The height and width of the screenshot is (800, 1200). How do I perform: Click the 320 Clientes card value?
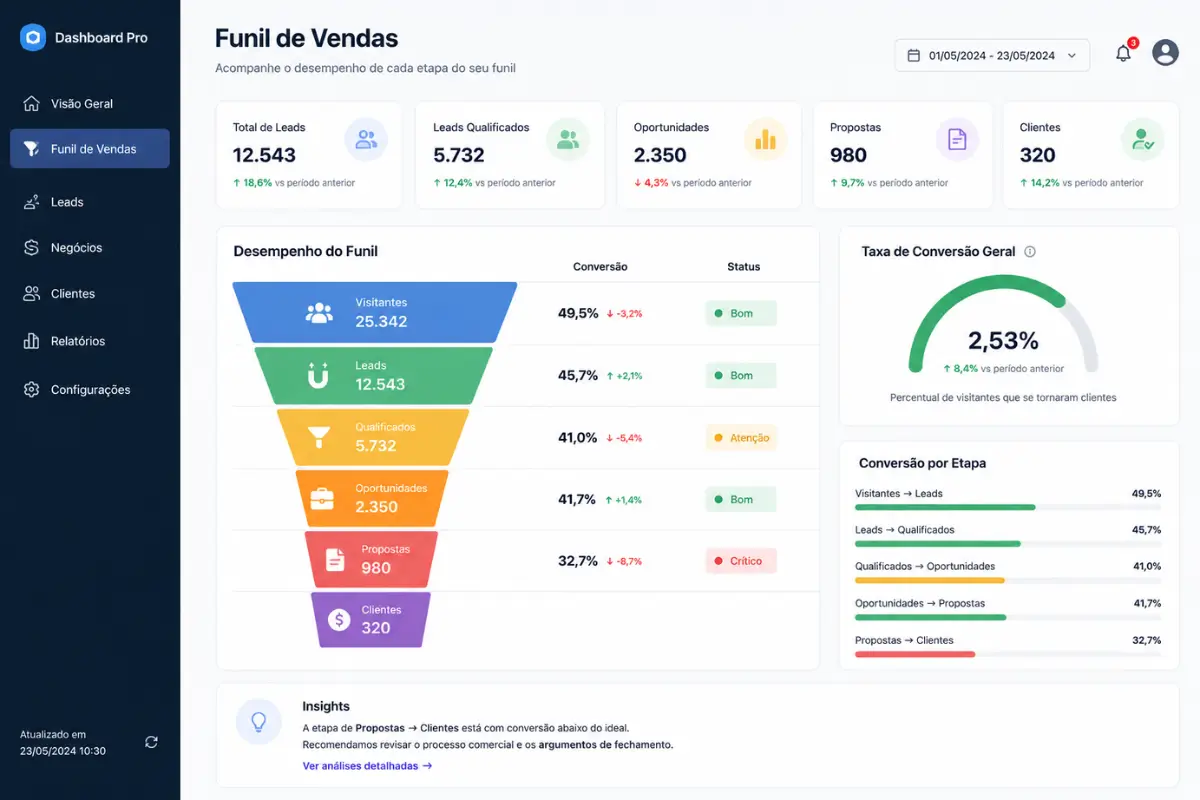[1038, 155]
